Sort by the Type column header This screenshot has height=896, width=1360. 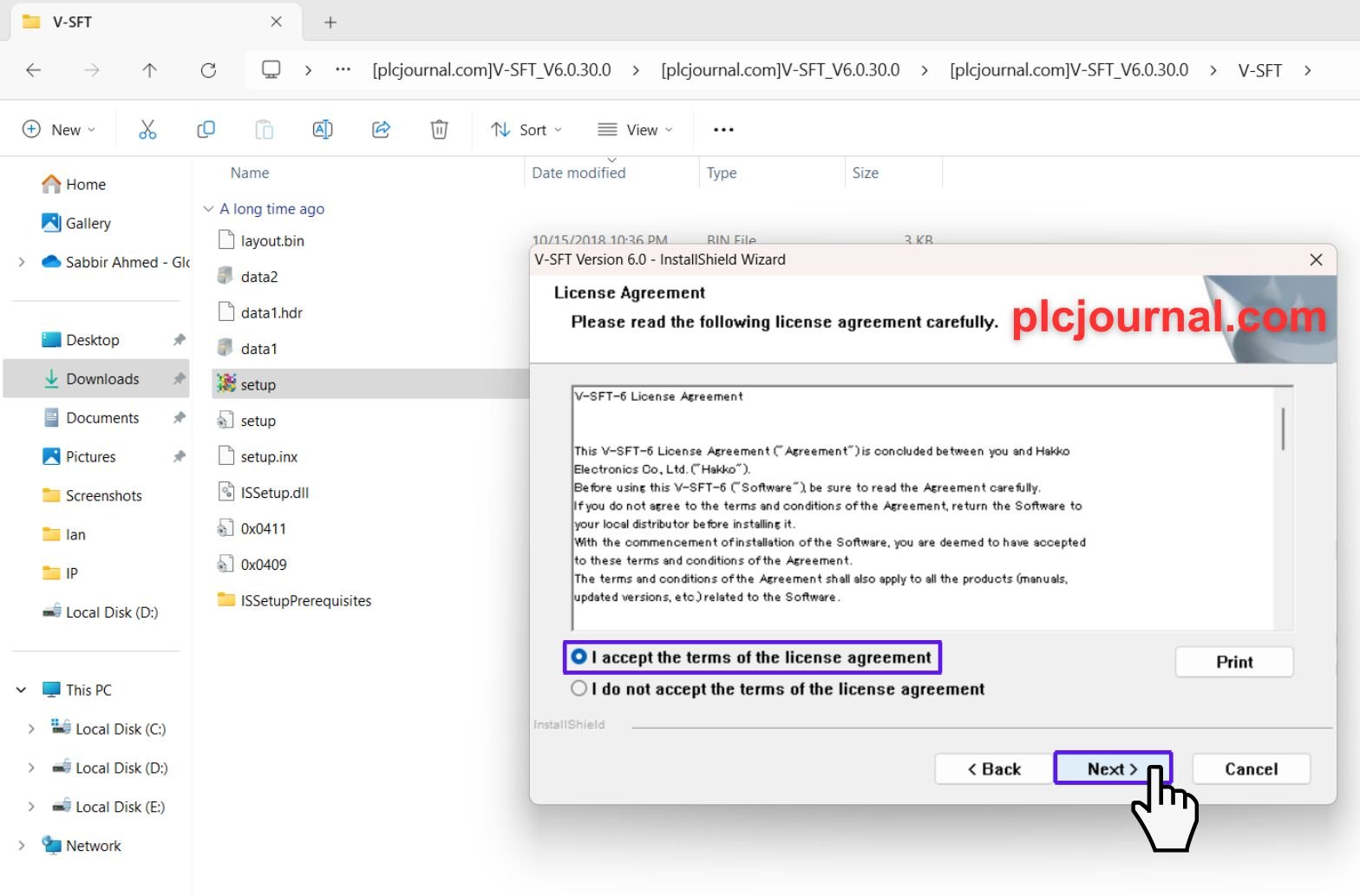point(722,173)
